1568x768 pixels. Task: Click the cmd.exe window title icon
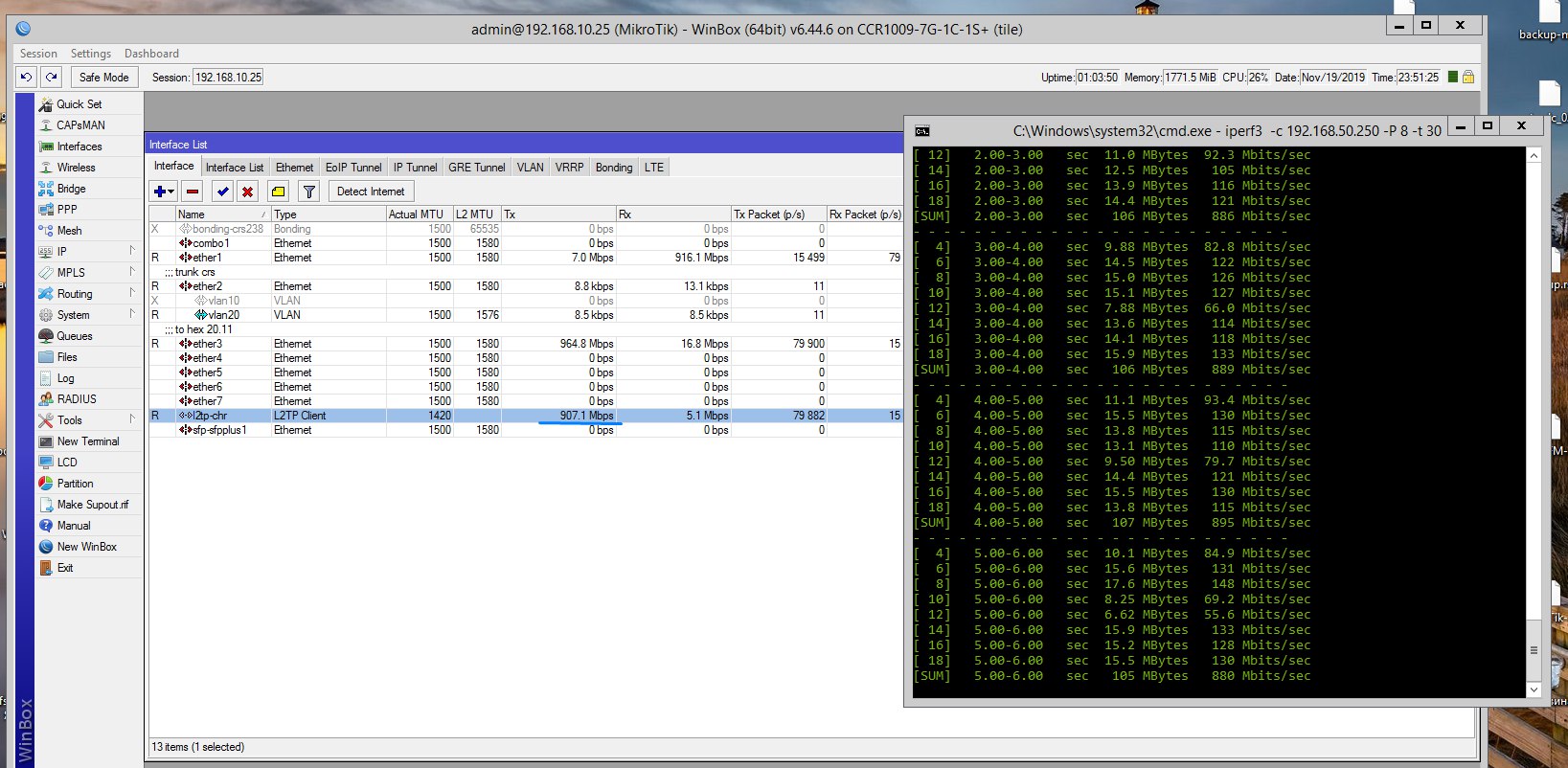pyautogui.click(x=921, y=131)
